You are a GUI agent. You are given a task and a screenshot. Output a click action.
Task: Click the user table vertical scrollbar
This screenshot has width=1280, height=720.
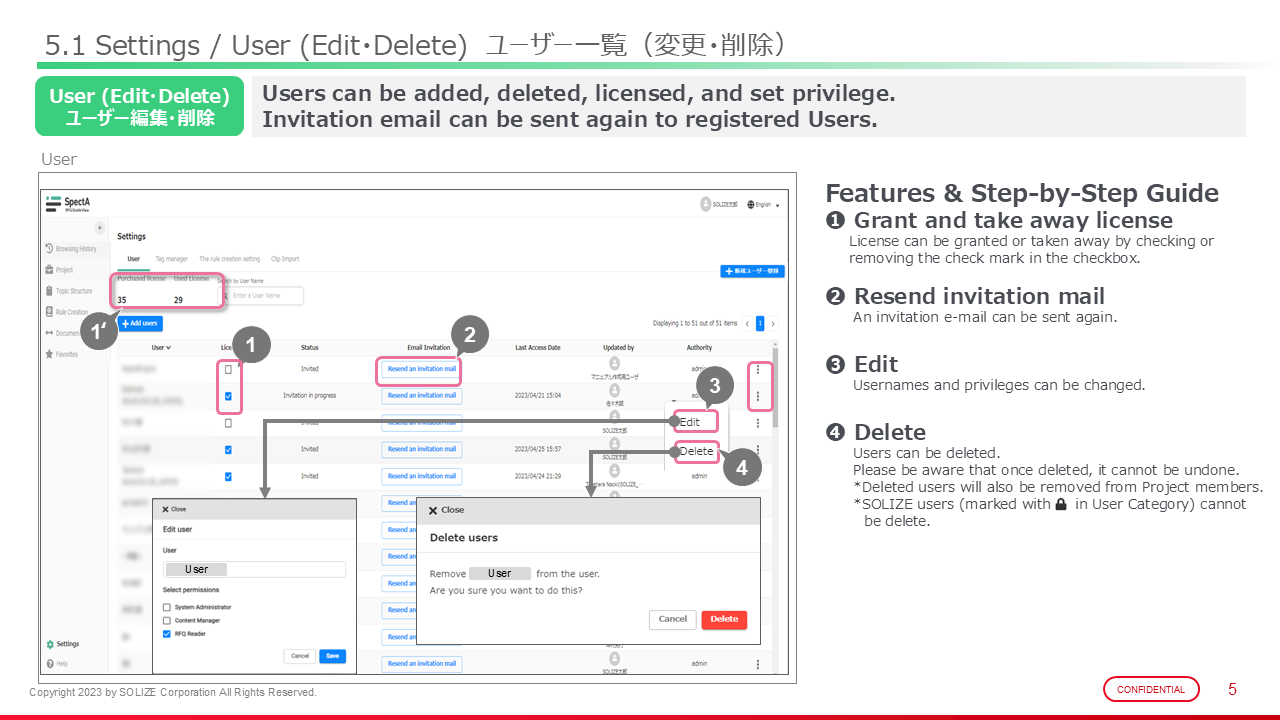point(777,390)
